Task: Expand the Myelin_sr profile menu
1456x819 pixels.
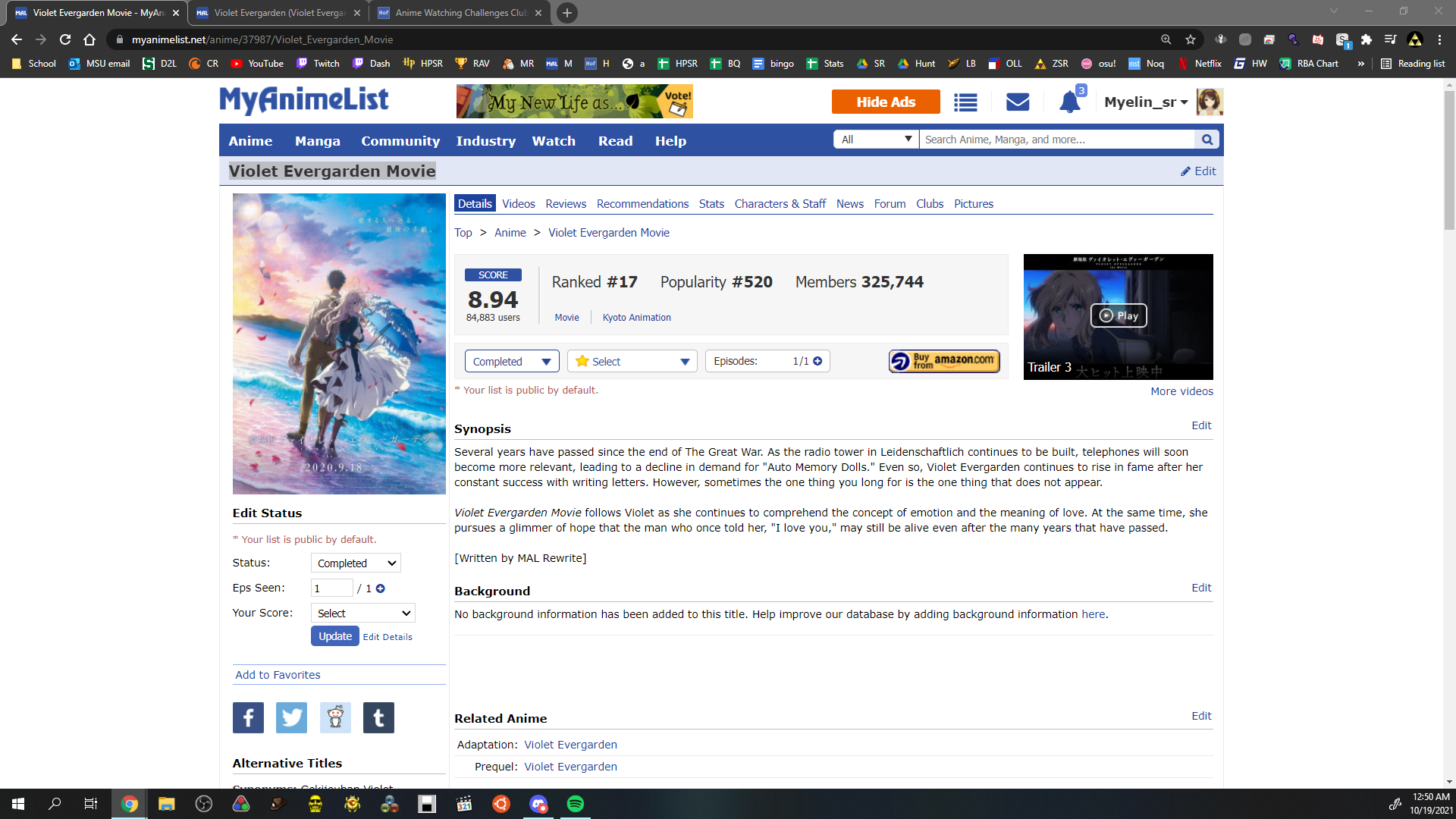Action: coord(1146,102)
